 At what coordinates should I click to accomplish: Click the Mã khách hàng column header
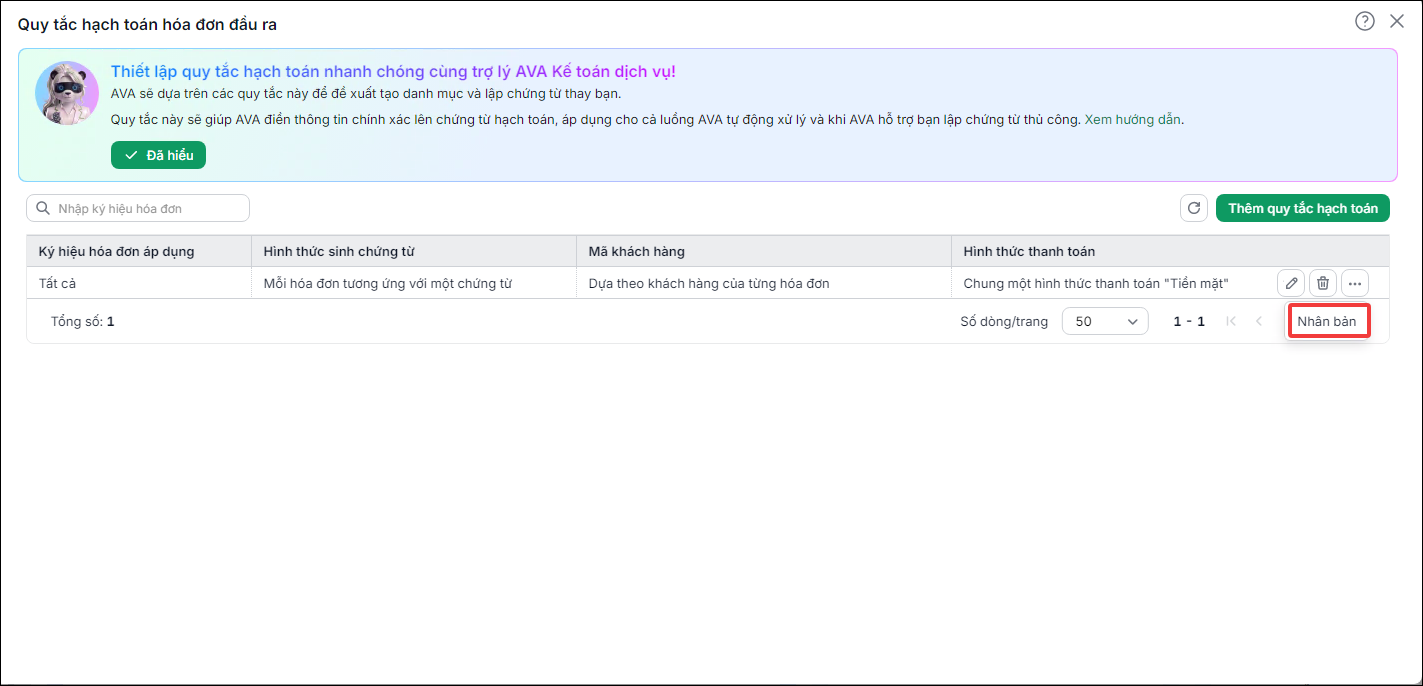[x=637, y=251]
